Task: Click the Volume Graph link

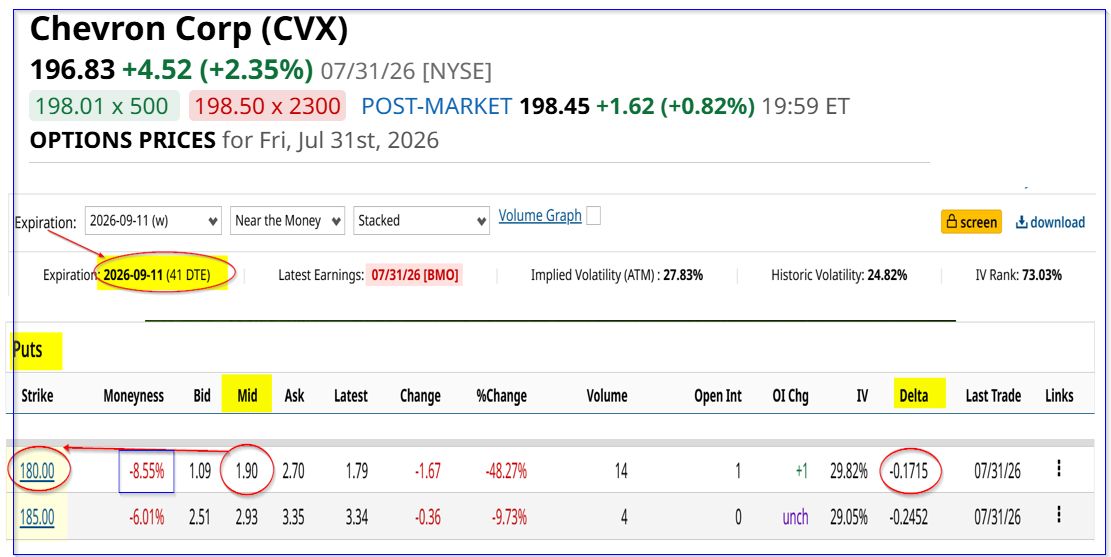Action: coord(540,215)
